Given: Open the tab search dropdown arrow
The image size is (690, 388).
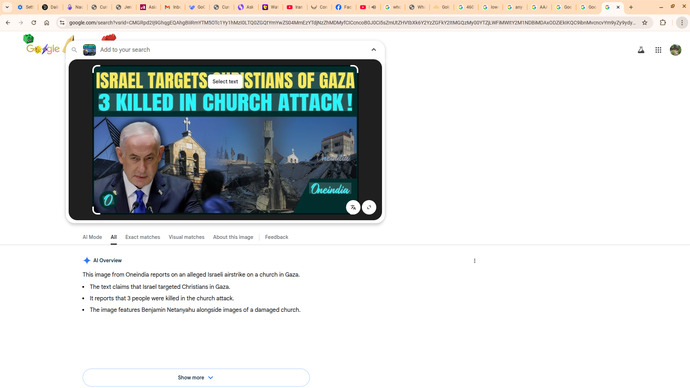Looking at the screenshot, I should 7,7.
